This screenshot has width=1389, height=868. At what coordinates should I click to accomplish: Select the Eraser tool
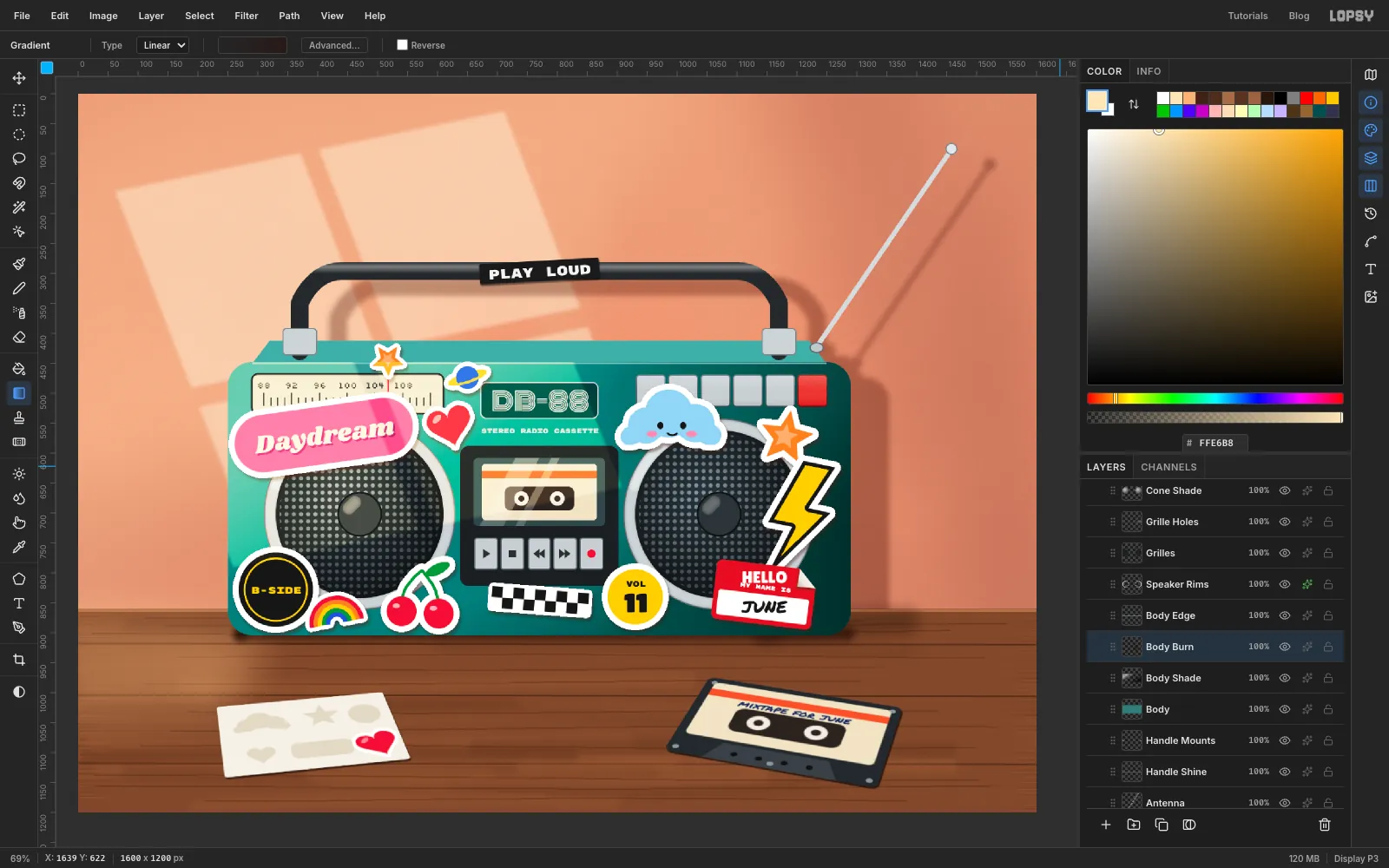pos(19,337)
